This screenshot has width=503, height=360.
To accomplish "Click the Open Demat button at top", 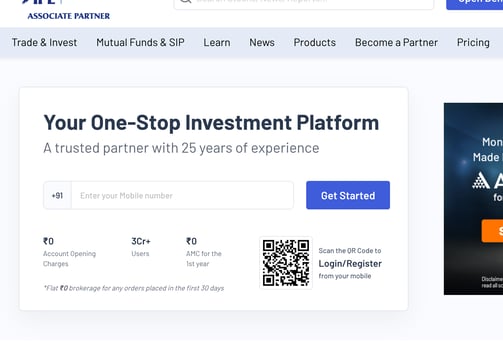I will (x=475, y=4).
